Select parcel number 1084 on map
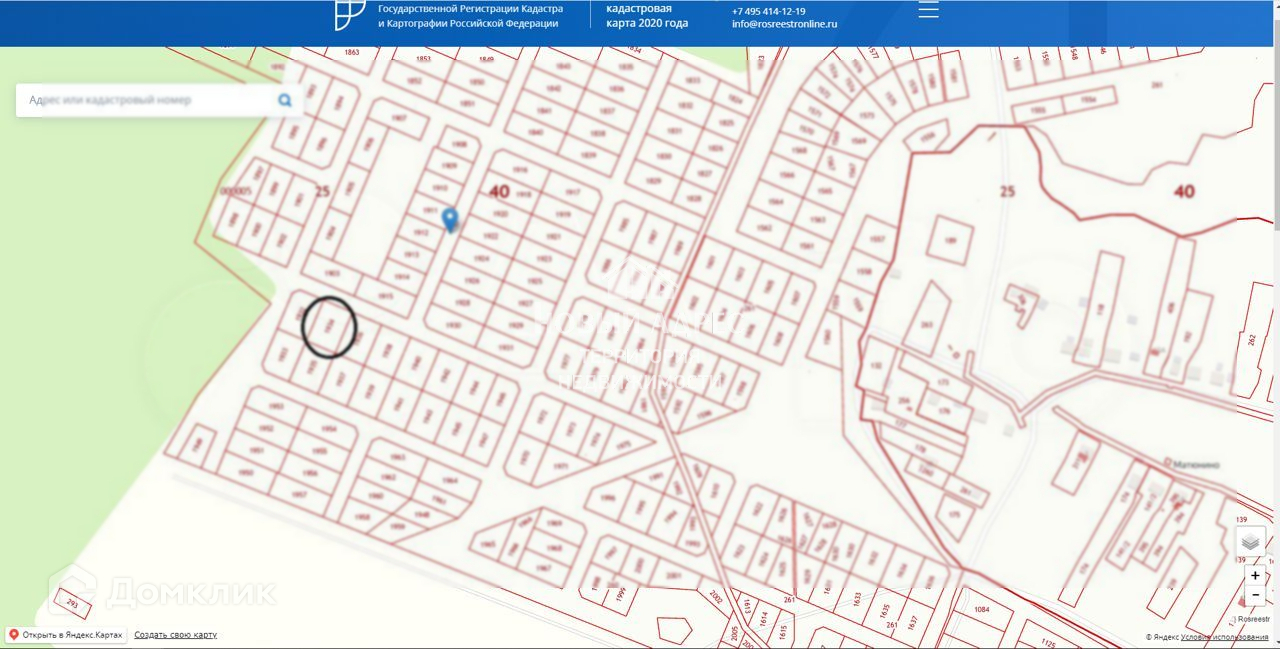The image size is (1280, 649). pyautogui.click(x=981, y=609)
